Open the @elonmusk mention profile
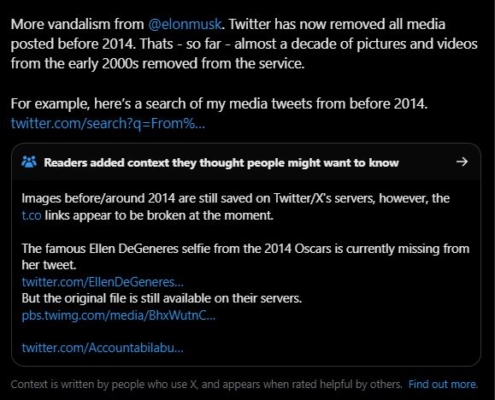 coord(184,24)
